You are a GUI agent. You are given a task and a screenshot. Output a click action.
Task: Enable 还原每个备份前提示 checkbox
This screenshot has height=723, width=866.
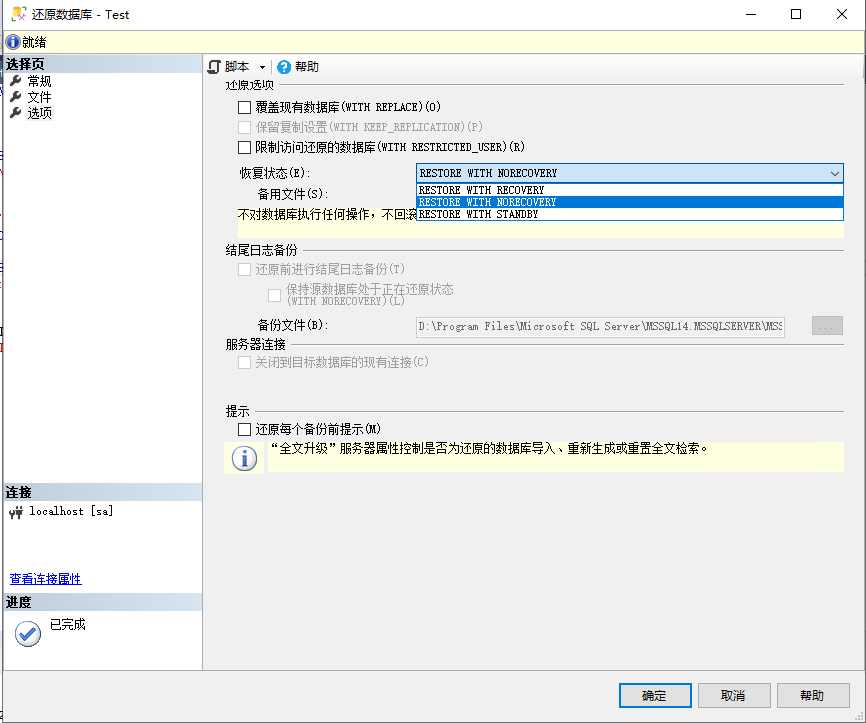pyautogui.click(x=244, y=430)
